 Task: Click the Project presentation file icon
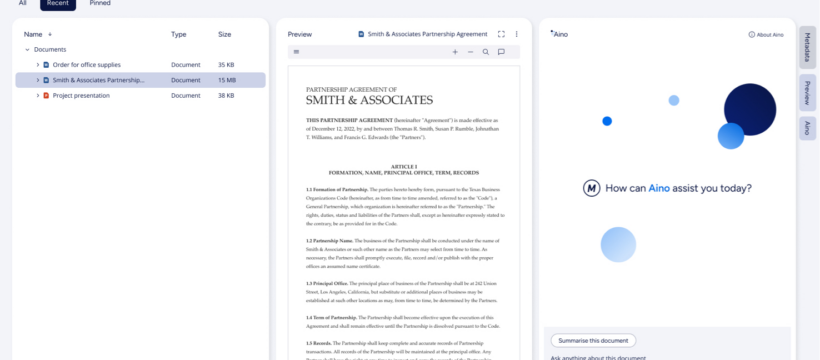(46, 96)
